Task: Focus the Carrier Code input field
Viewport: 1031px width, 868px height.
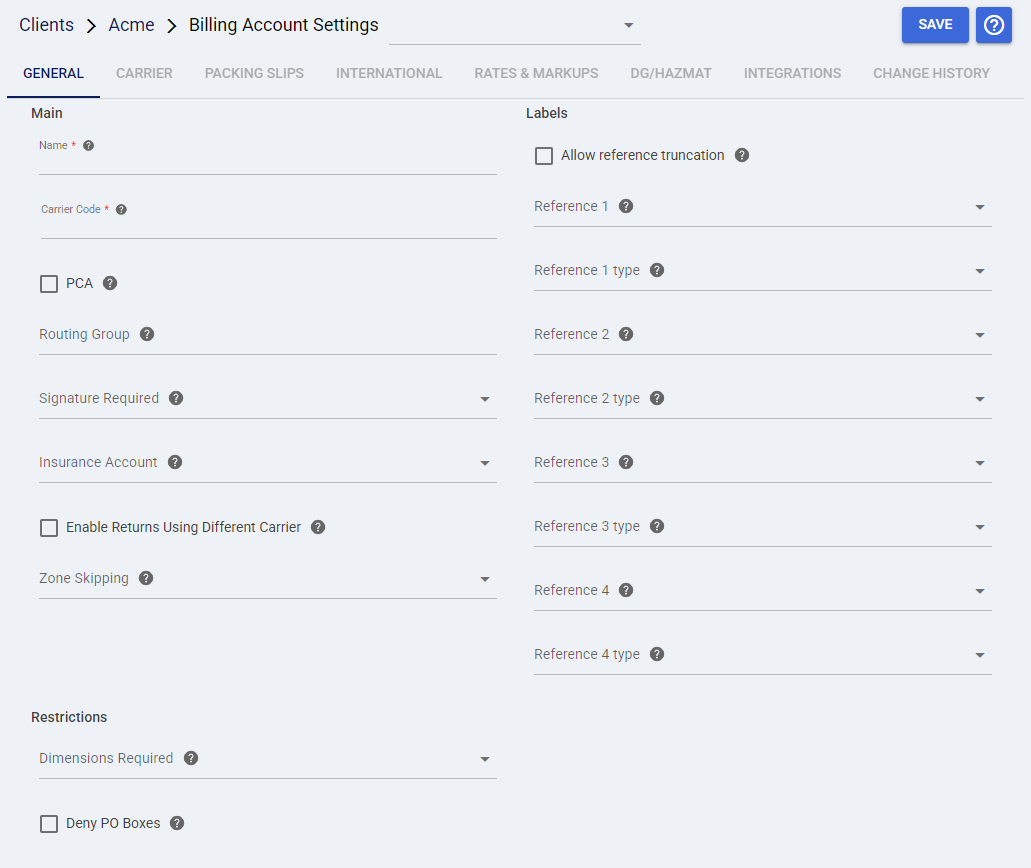Action: 268,227
